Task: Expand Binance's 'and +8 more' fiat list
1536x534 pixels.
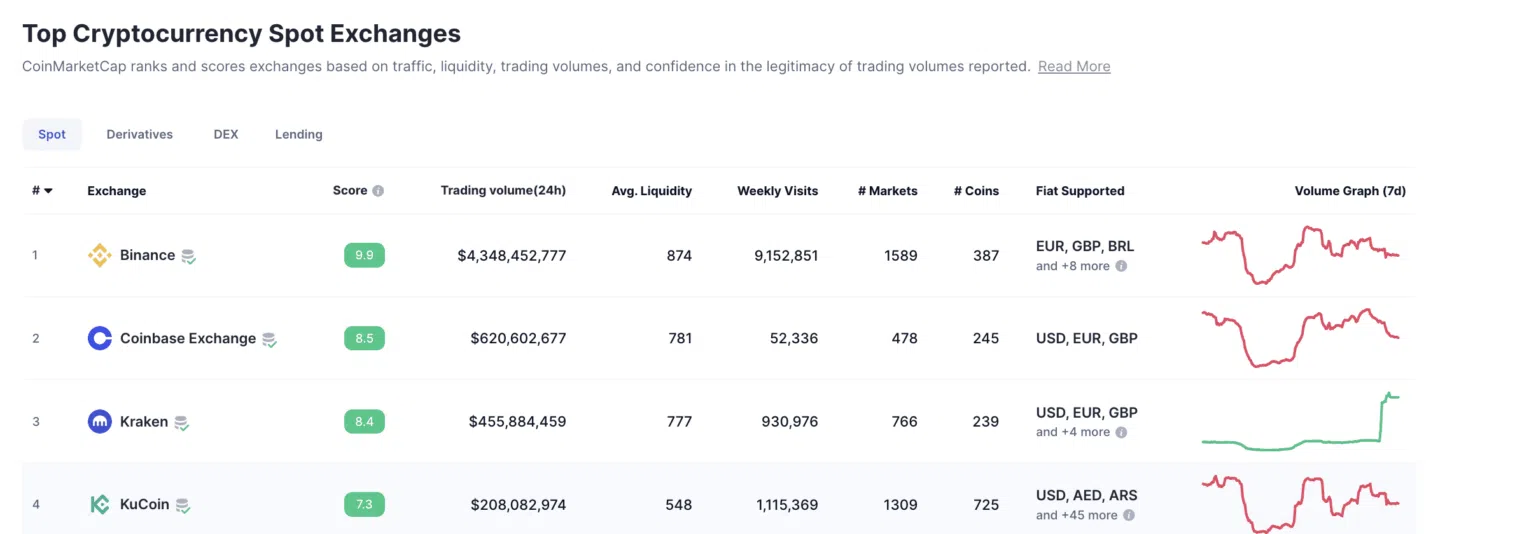Action: [1073, 266]
